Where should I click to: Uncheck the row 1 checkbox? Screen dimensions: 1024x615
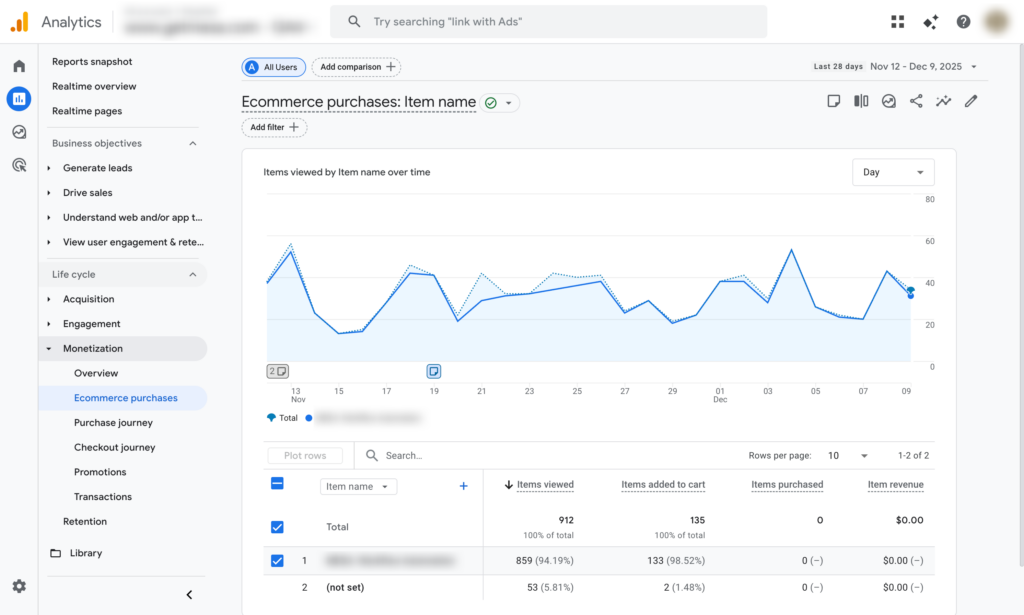277,561
